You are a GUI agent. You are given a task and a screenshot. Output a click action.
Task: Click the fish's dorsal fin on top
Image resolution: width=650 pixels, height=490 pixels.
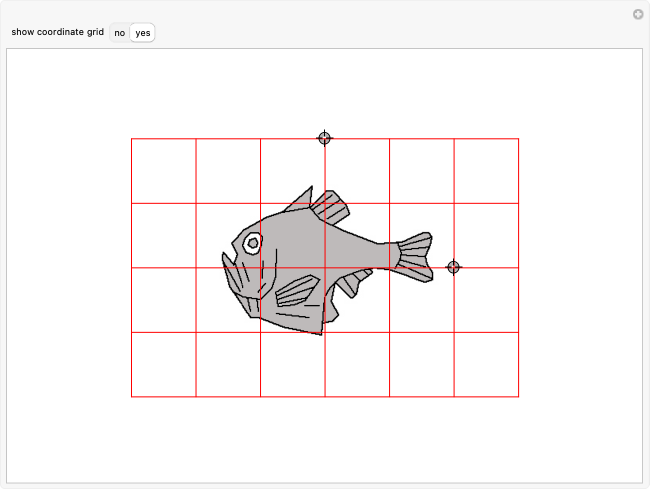[x=330, y=207]
